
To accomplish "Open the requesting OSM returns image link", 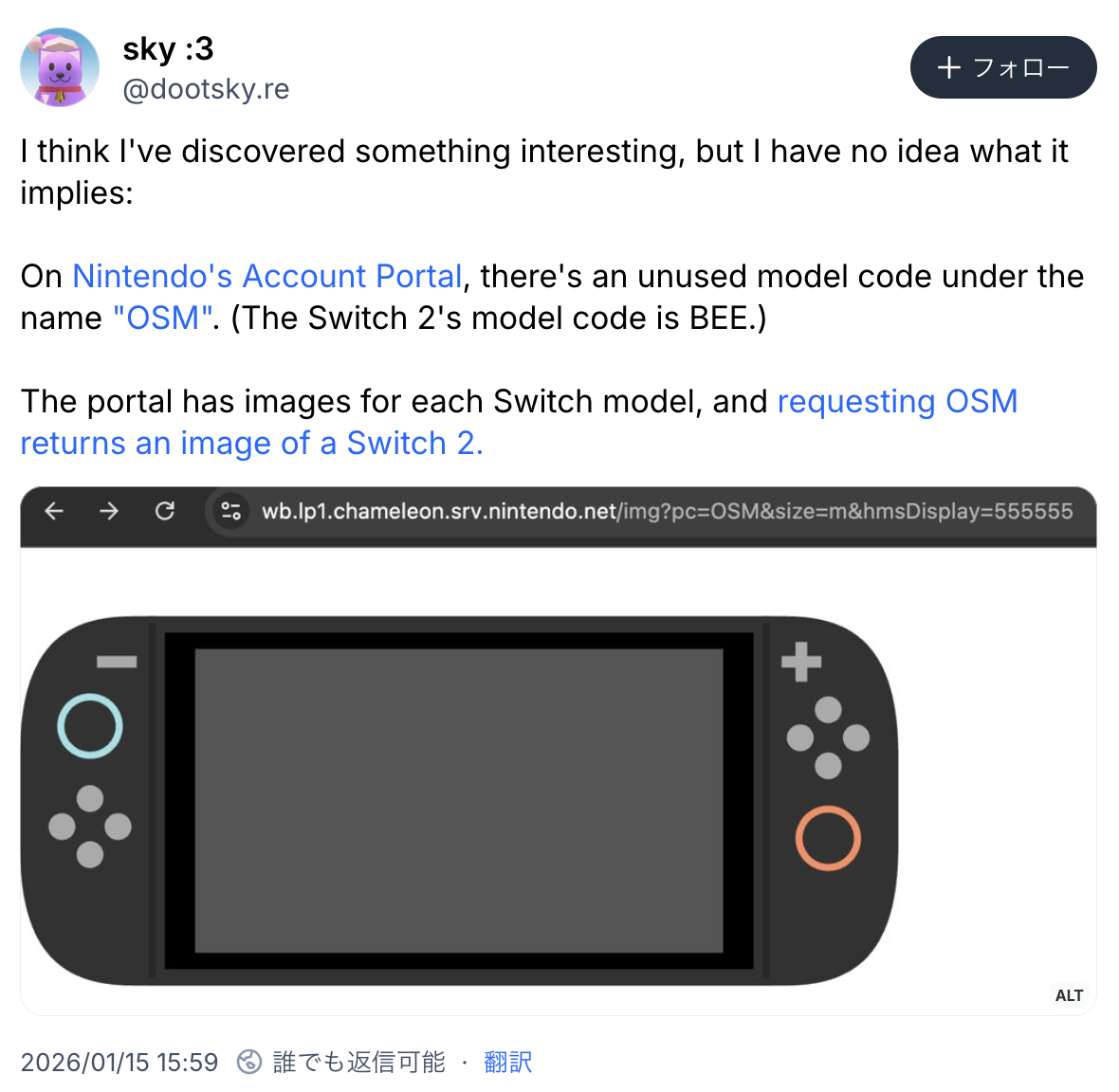I will [x=519, y=422].
